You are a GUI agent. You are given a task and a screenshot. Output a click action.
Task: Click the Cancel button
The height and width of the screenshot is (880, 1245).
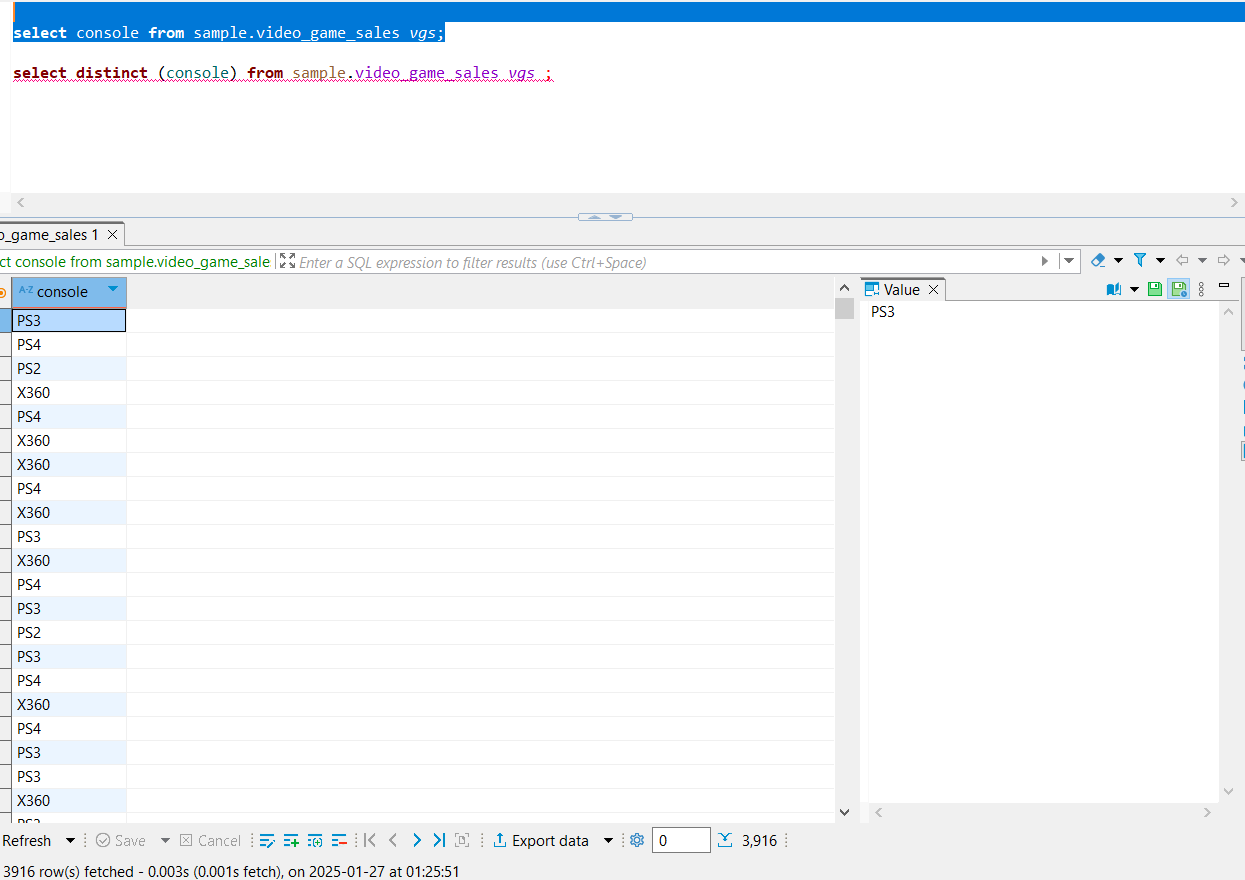[210, 841]
